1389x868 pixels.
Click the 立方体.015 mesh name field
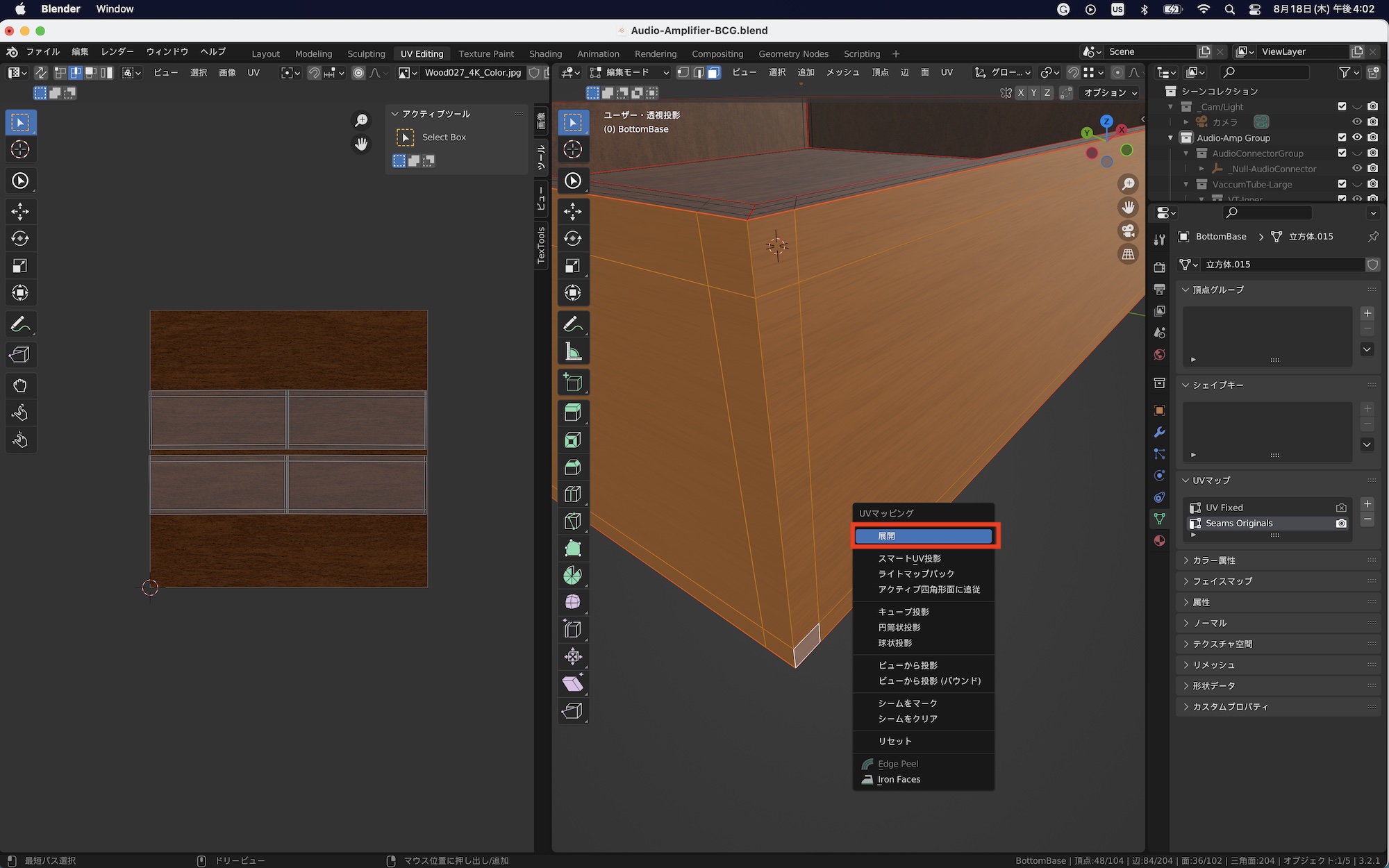click(x=1281, y=265)
